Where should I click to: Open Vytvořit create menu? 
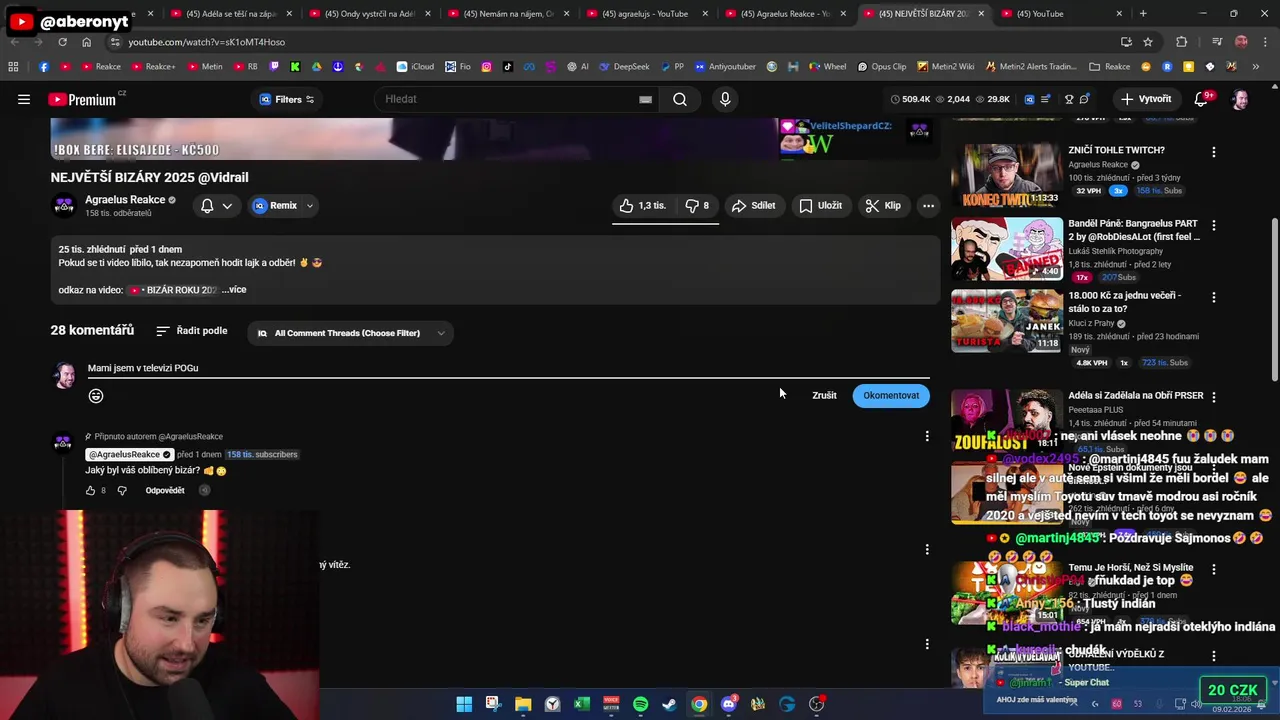click(1146, 99)
